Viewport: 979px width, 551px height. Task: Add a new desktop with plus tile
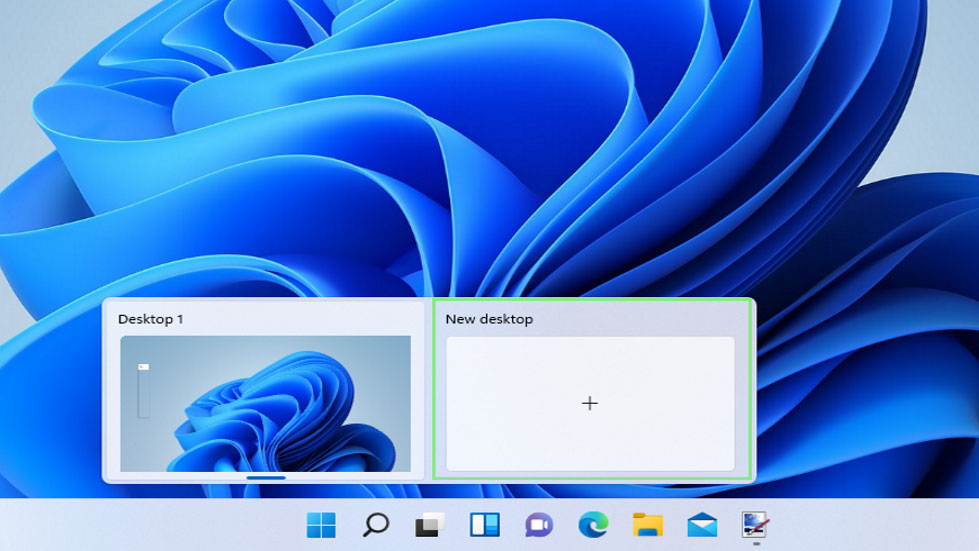pos(590,404)
